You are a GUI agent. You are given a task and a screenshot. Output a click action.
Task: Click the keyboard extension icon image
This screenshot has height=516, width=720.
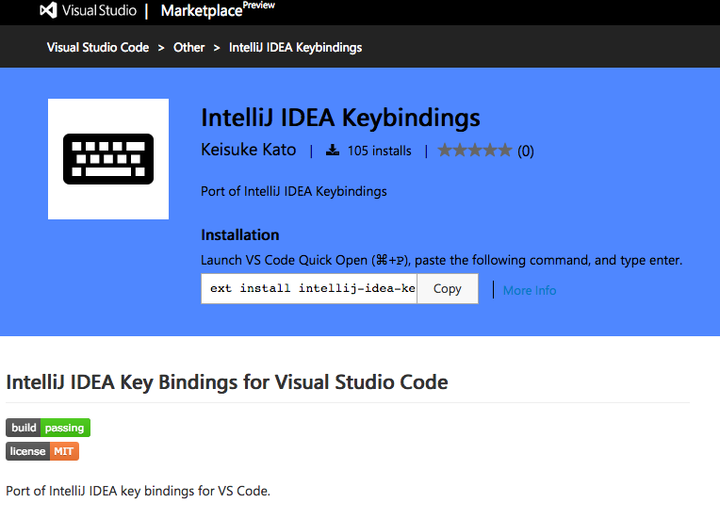(108, 159)
